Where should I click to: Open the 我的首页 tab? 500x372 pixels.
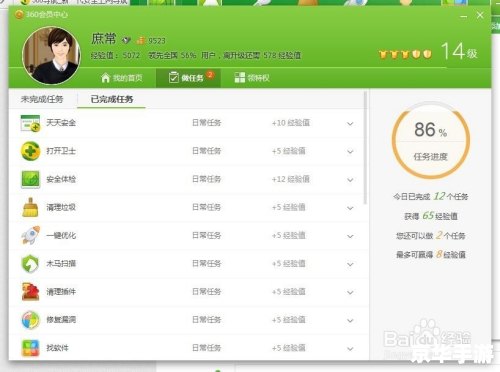pos(121,78)
